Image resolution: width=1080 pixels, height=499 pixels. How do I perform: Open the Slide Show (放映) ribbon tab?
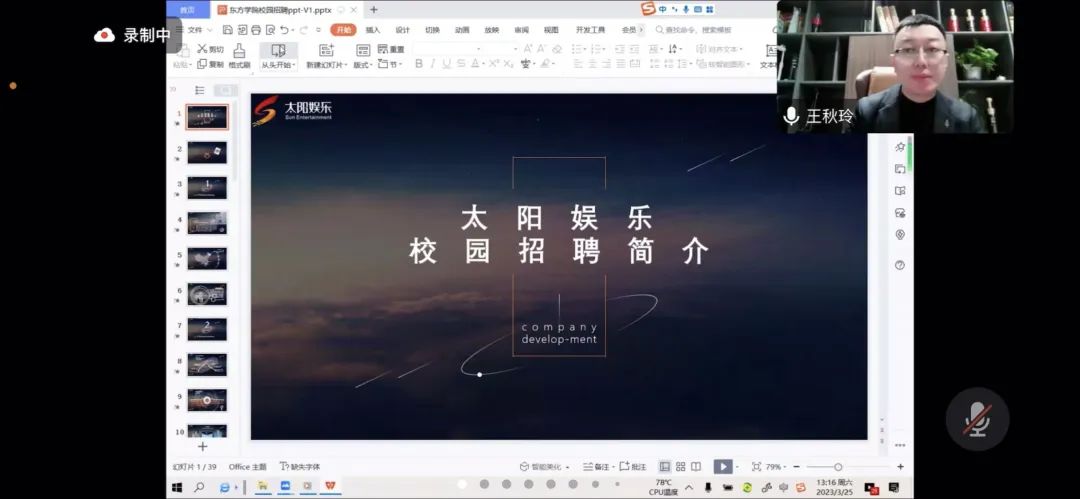491,30
